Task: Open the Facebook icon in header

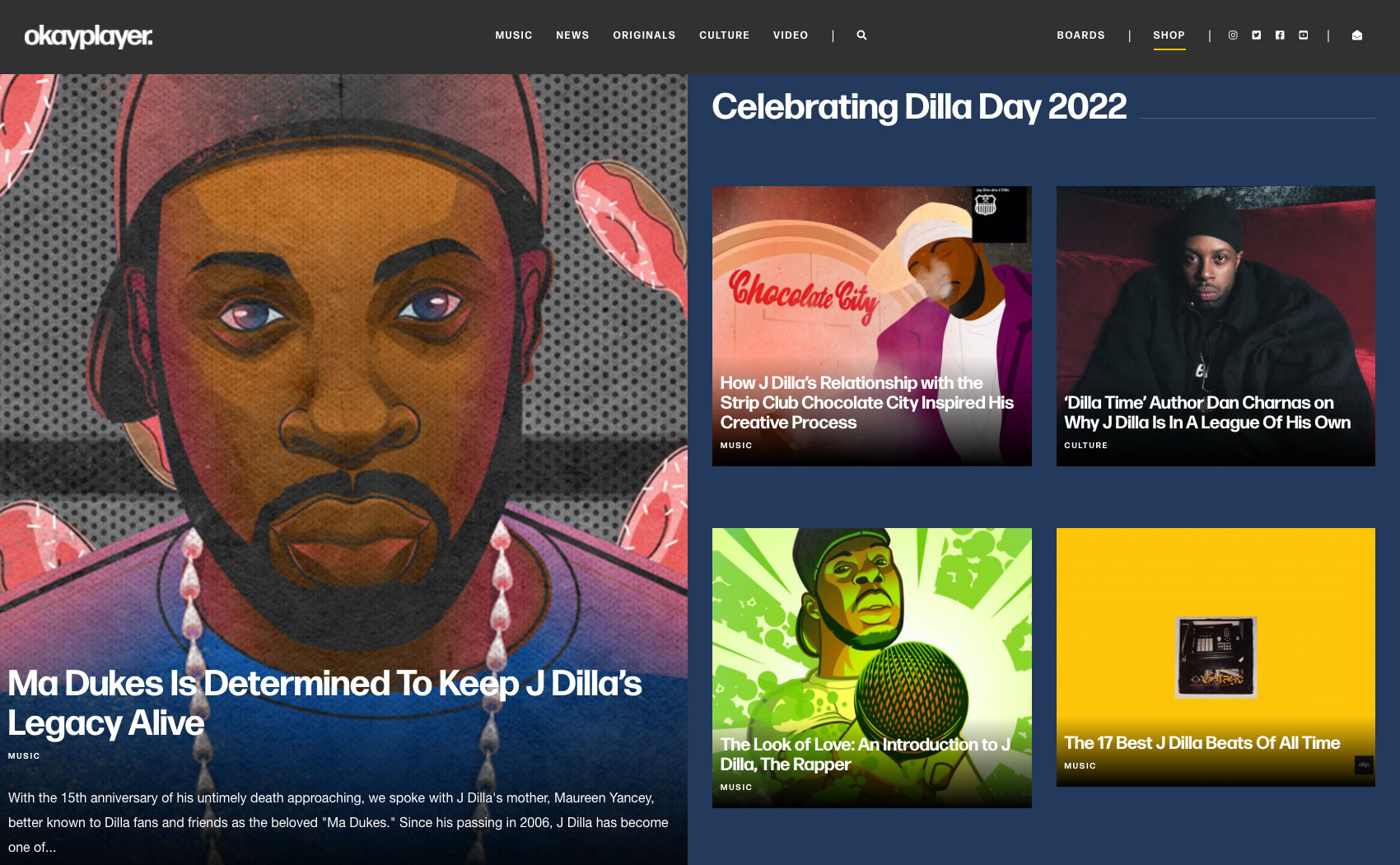Action: pos(1280,35)
